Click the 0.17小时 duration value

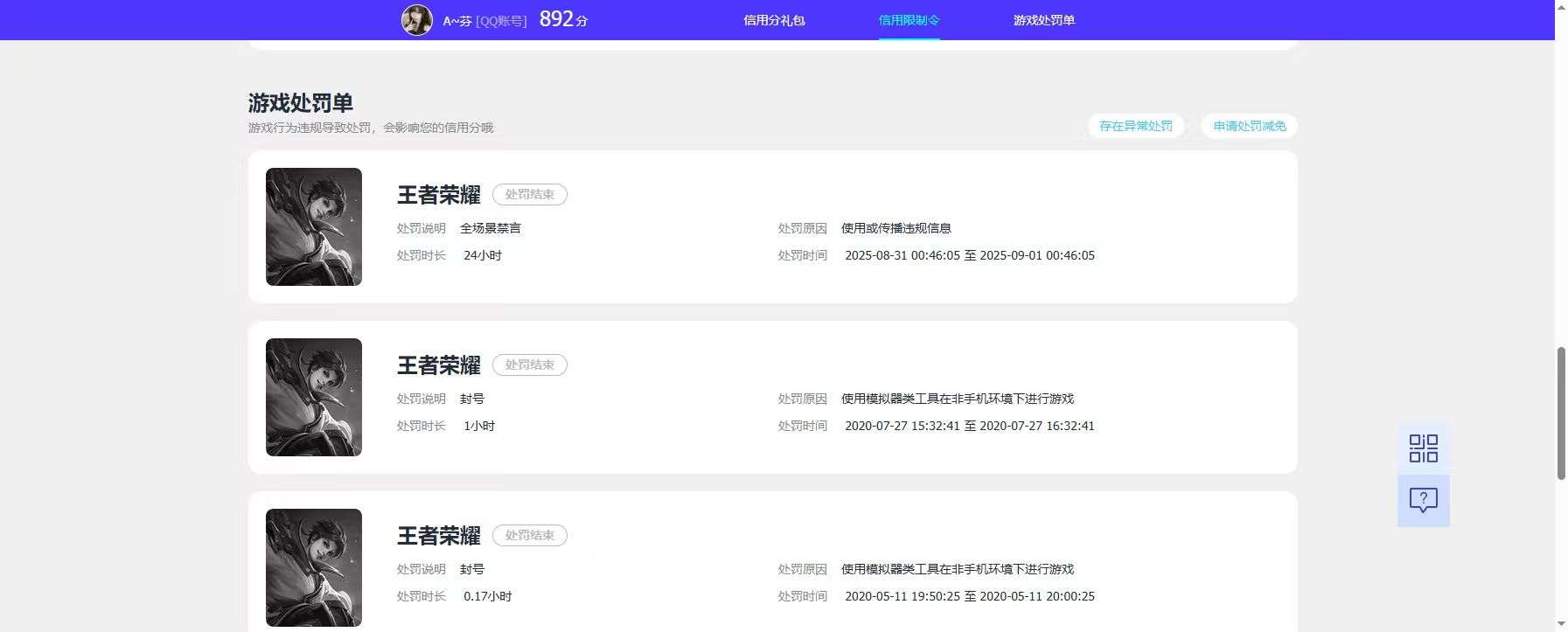(488, 596)
